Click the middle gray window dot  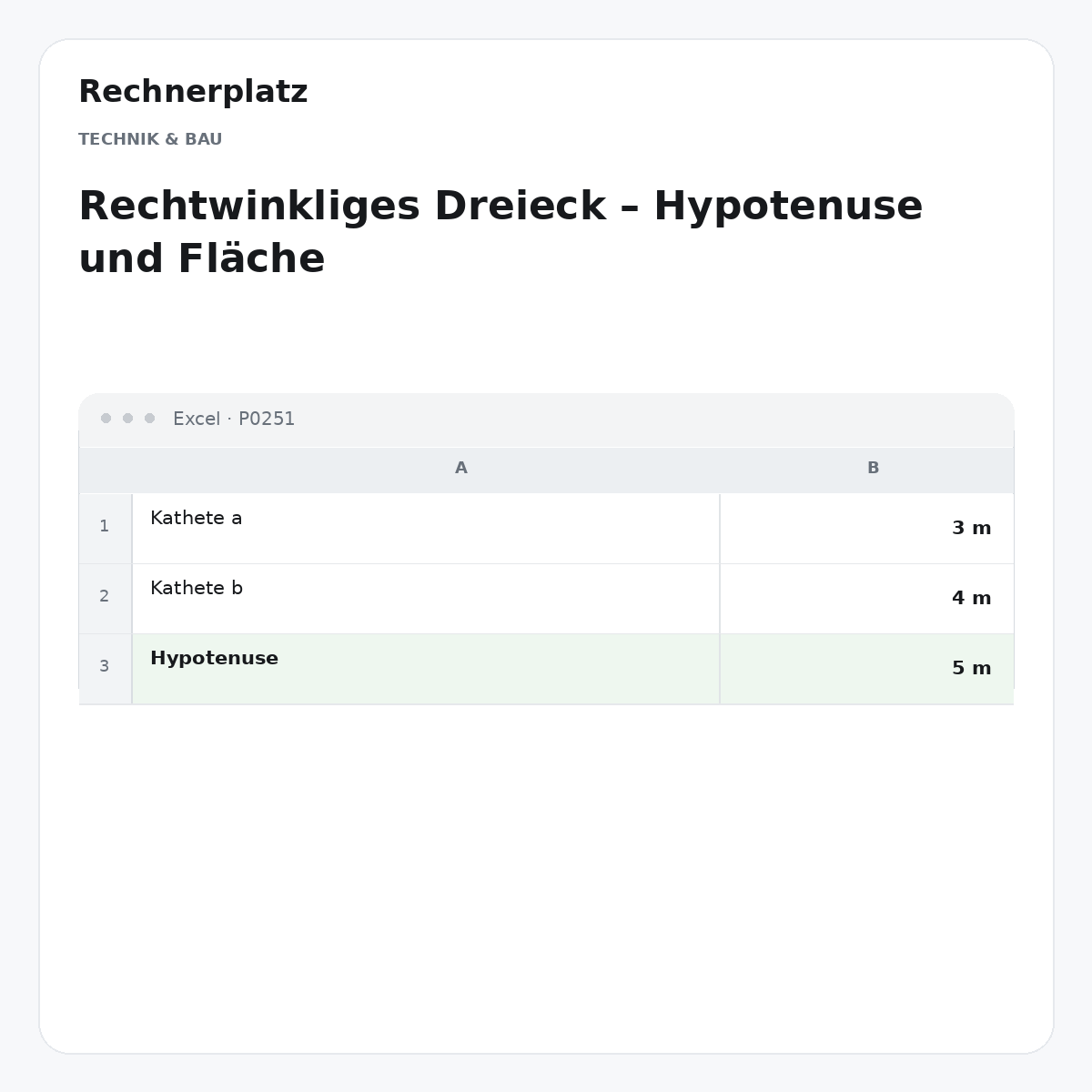point(127,419)
